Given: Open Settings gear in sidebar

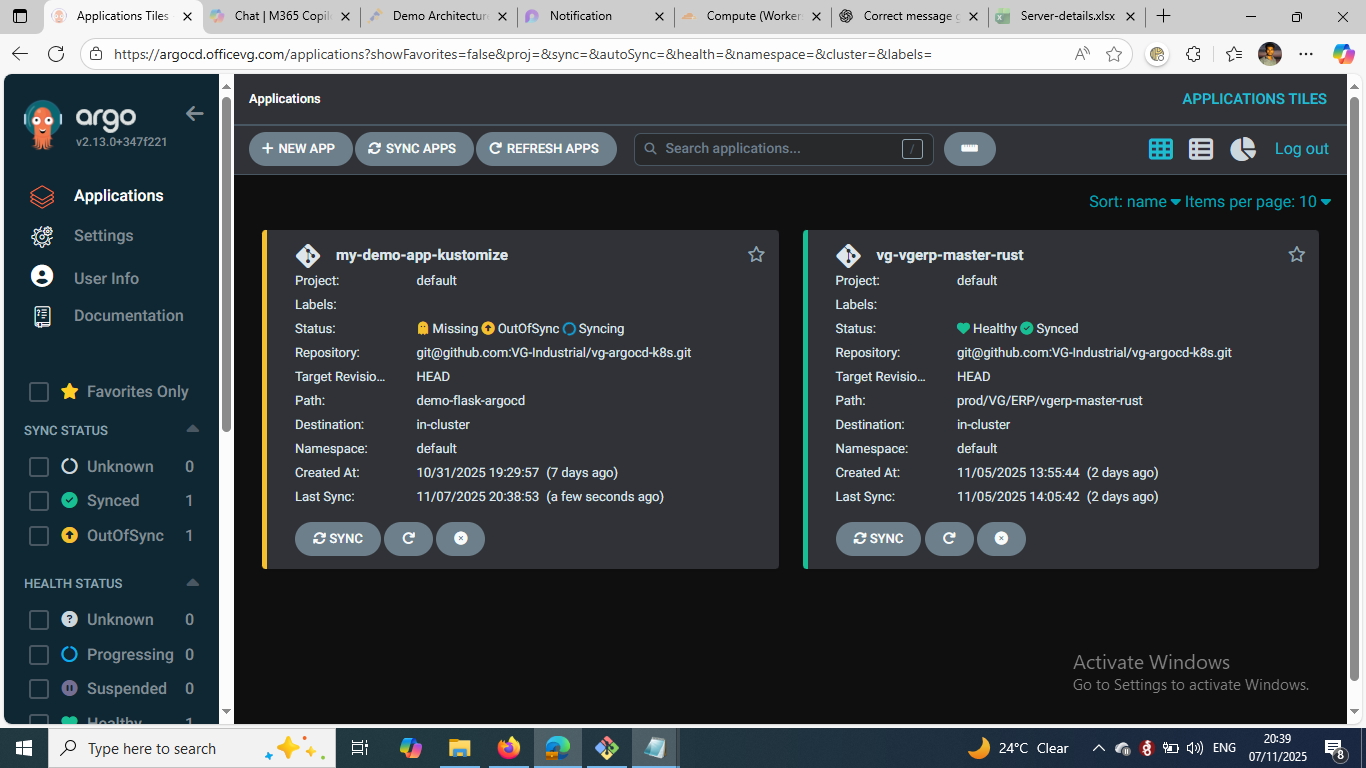Looking at the screenshot, I should click(x=42, y=236).
